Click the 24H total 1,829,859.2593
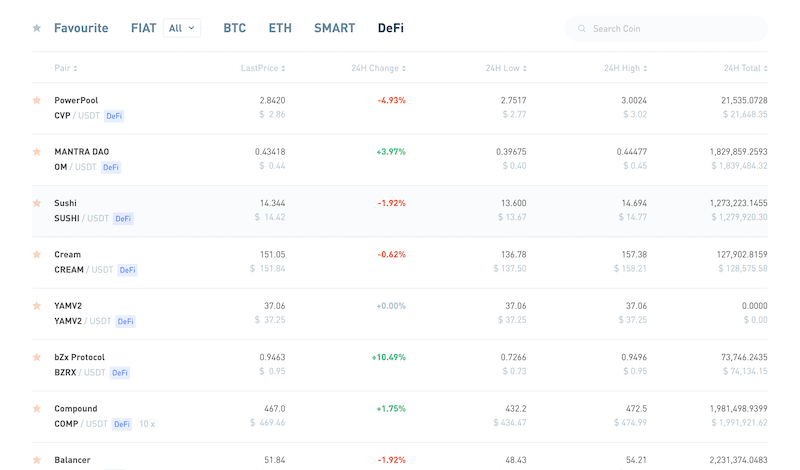The height and width of the screenshot is (470, 800). [738, 152]
